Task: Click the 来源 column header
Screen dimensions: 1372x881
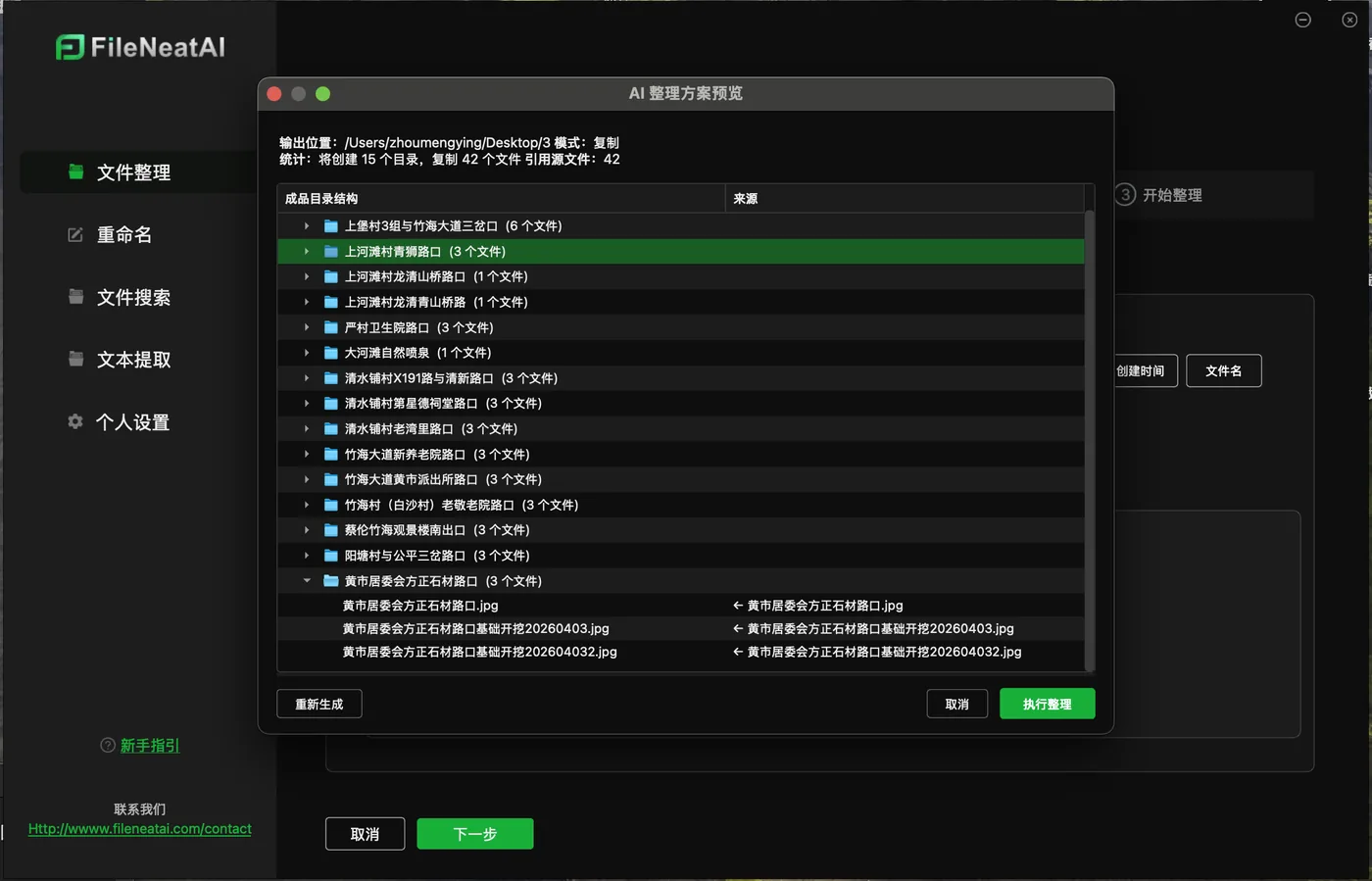Action: 905,199
